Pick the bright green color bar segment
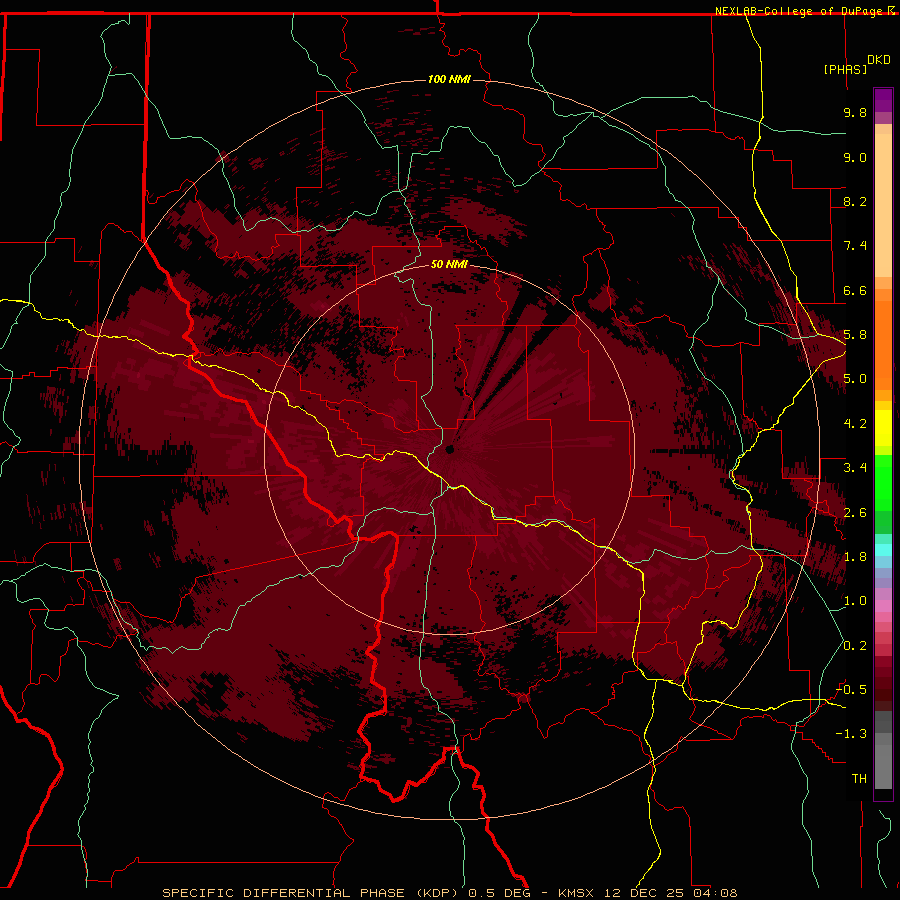Image resolution: width=900 pixels, height=900 pixels. click(x=883, y=483)
